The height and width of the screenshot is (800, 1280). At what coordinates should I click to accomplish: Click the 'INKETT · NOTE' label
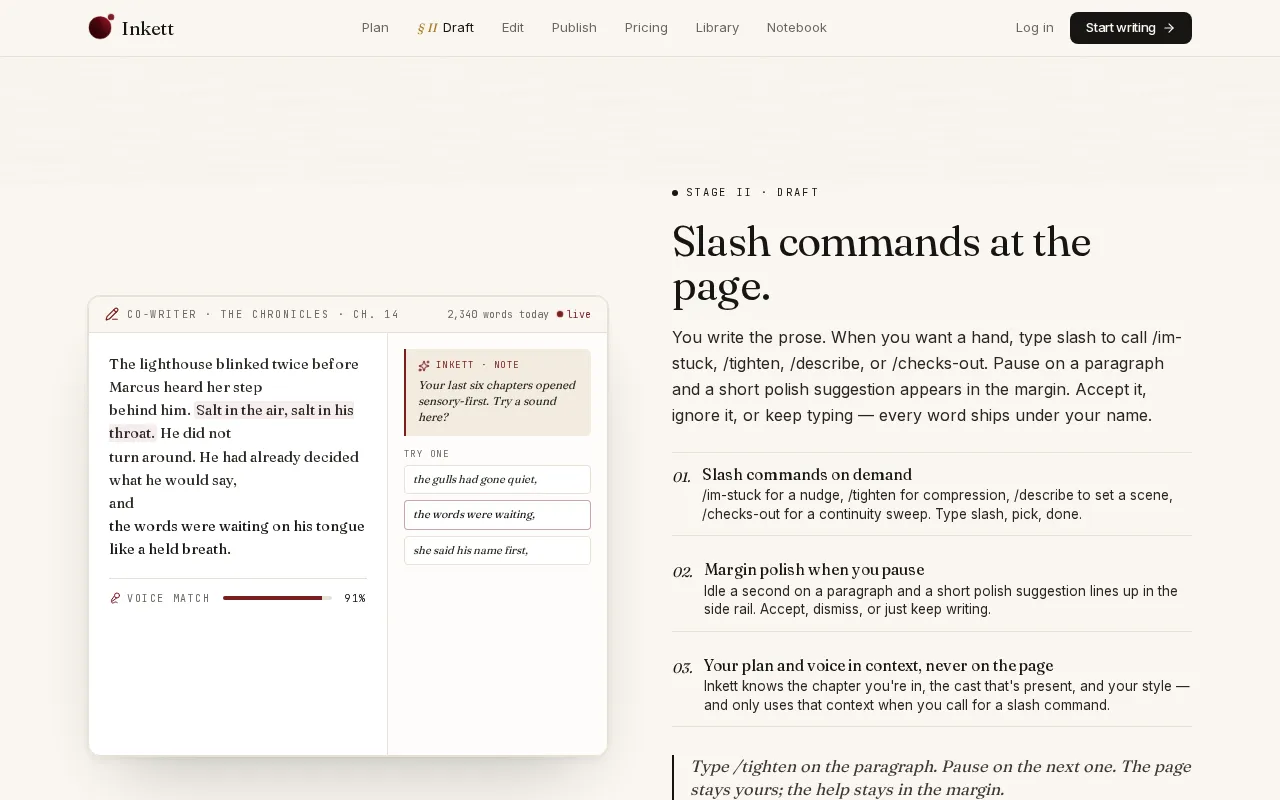[477, 365]
